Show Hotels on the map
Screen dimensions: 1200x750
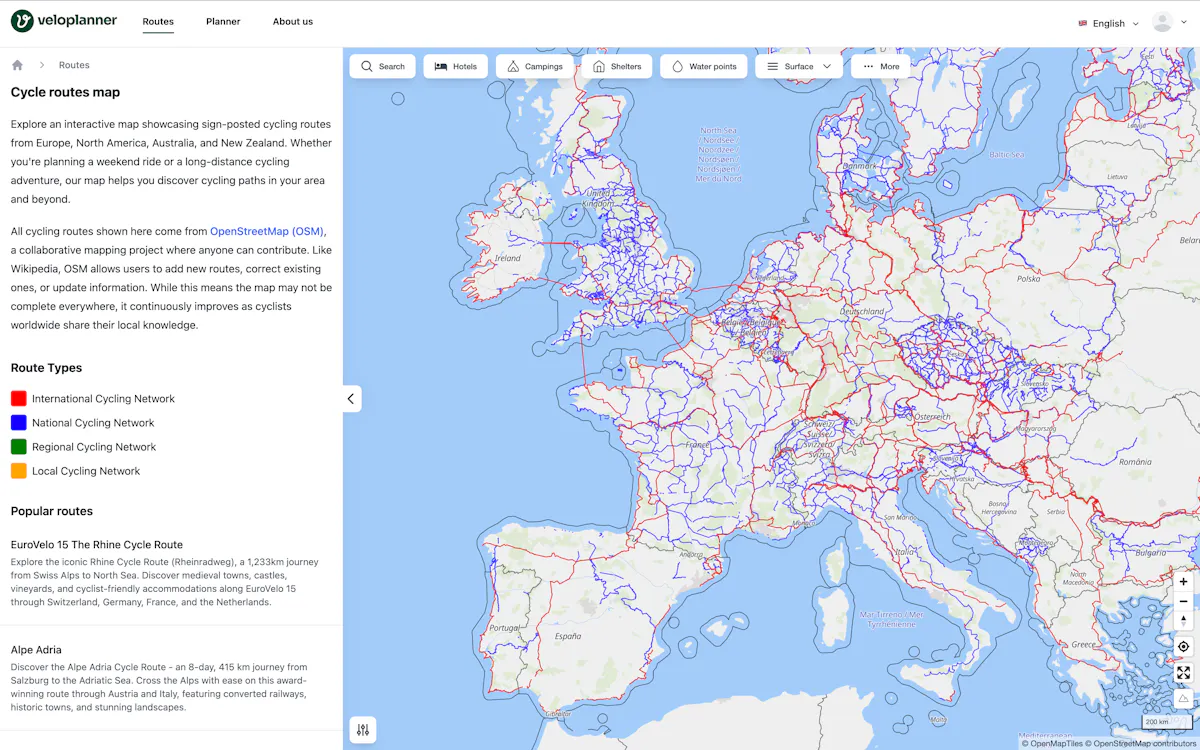coord(456,67)
